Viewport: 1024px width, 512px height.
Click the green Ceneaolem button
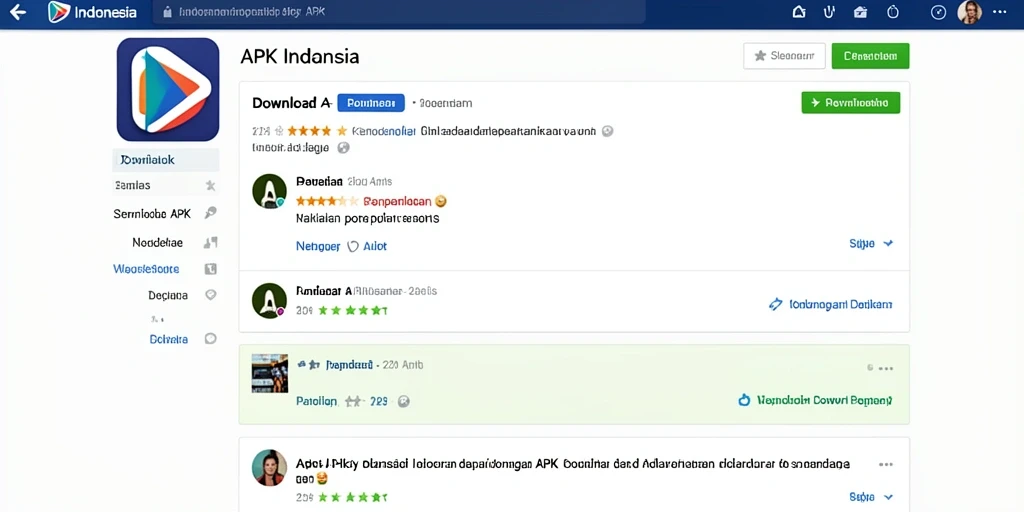[x=871, y=56]
